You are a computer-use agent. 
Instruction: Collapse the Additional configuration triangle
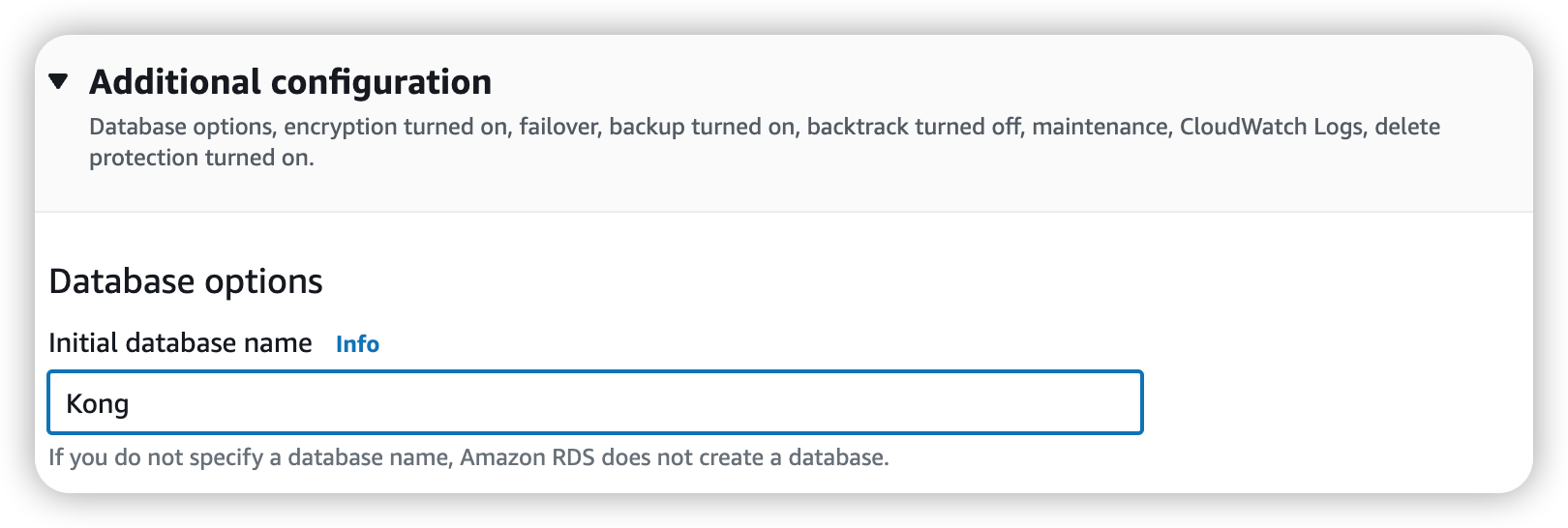pyautogui.click(x=59, y=82)
